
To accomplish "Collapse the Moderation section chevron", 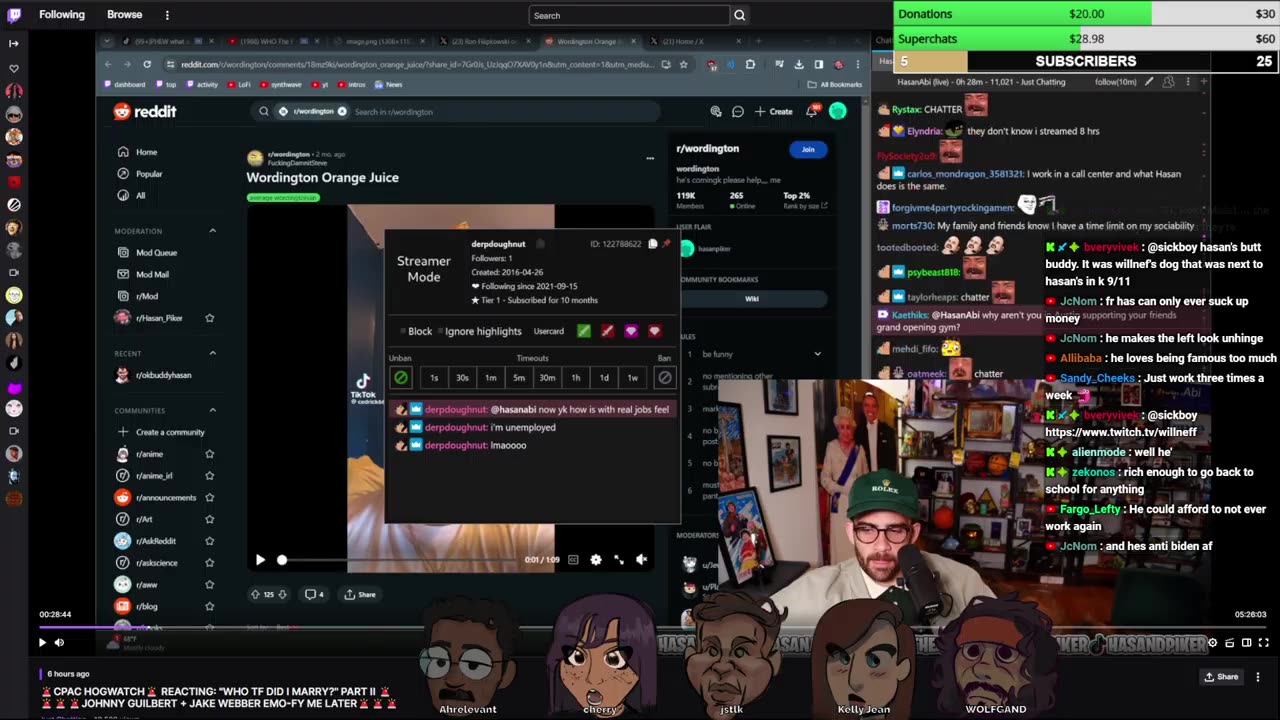I will (x=212, y=231).
